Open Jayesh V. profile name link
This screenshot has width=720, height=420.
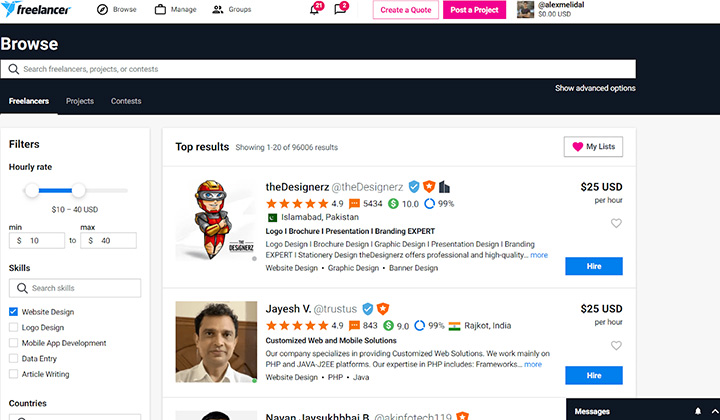coord(288,309)
